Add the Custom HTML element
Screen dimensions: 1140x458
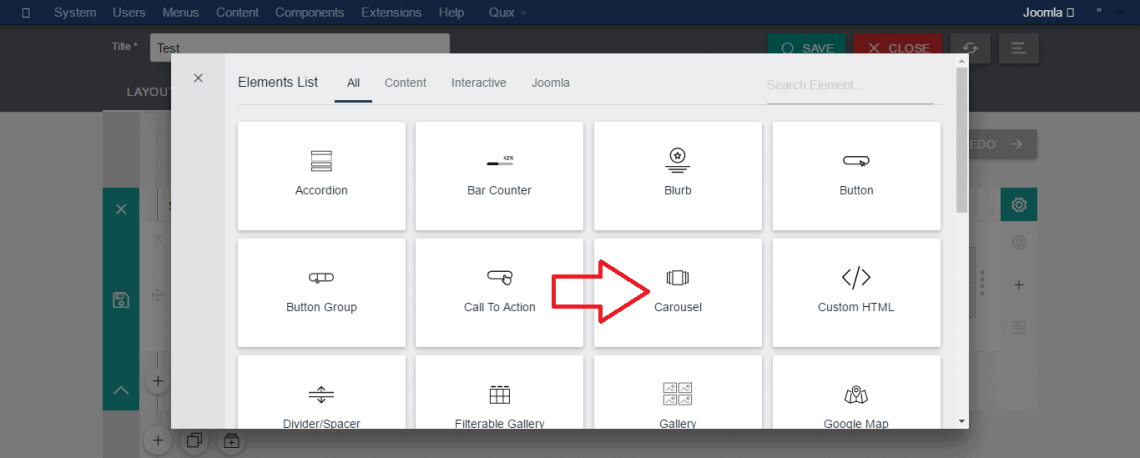[x=856, y=292]
